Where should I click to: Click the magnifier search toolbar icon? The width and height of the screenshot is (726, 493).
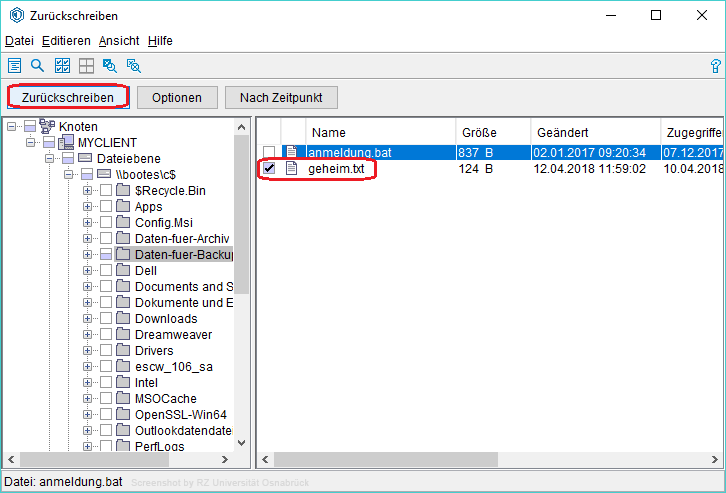coord(38,66)
